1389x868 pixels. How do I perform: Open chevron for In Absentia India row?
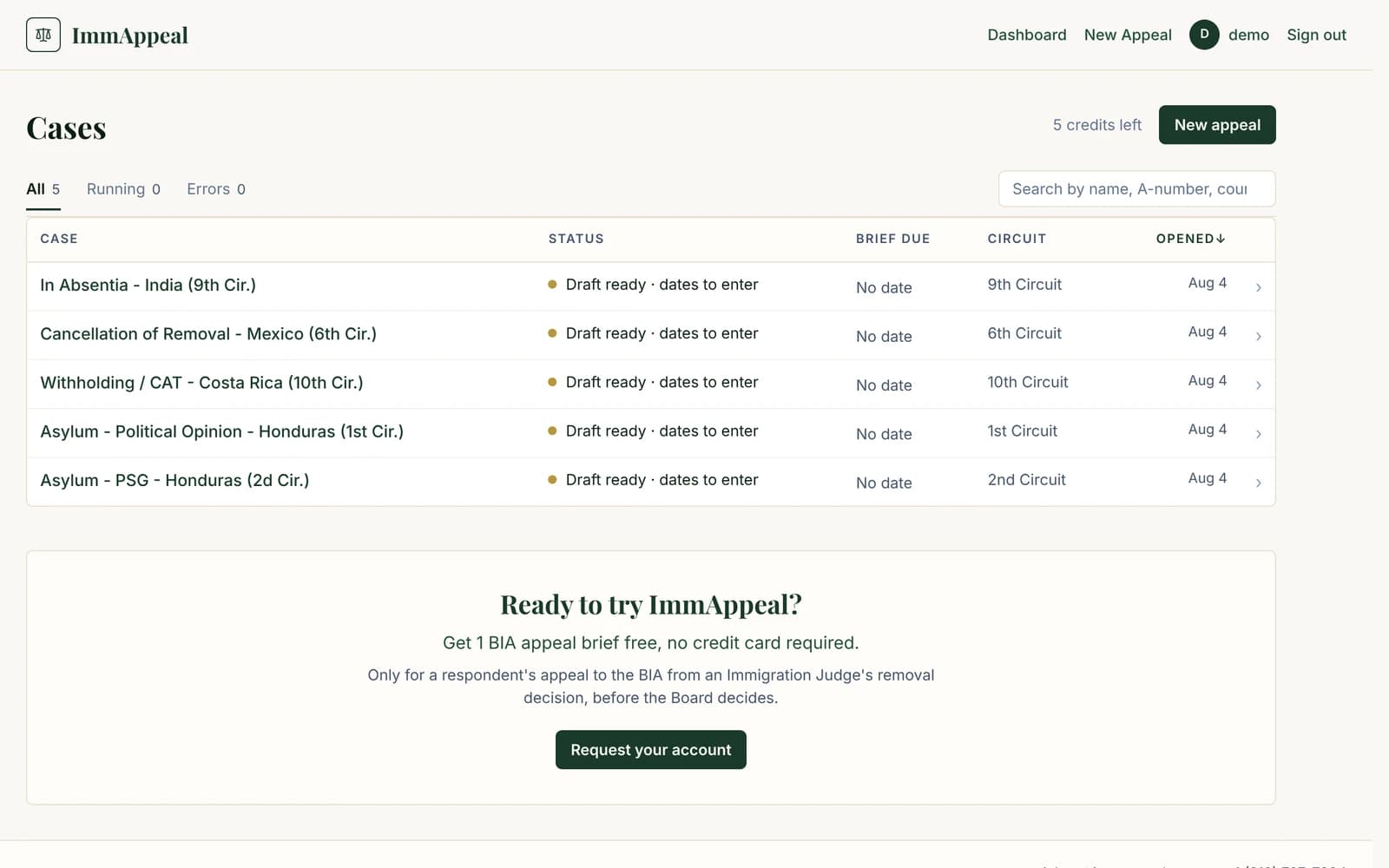point(1258,287)
